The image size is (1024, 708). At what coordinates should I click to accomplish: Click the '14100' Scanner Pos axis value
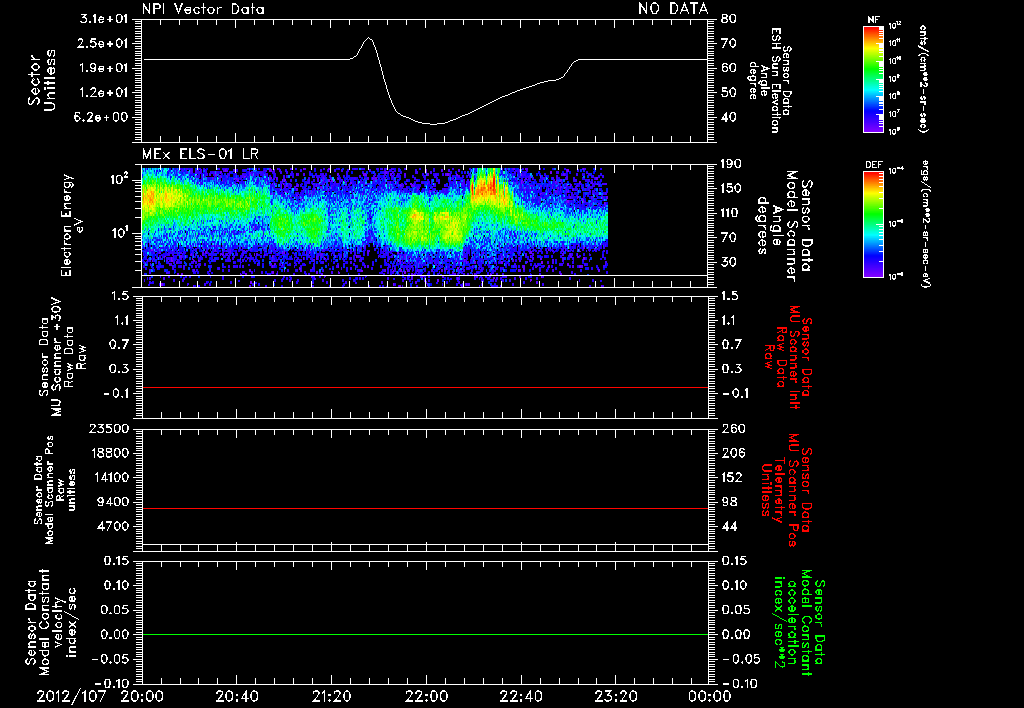click(109, 477)
